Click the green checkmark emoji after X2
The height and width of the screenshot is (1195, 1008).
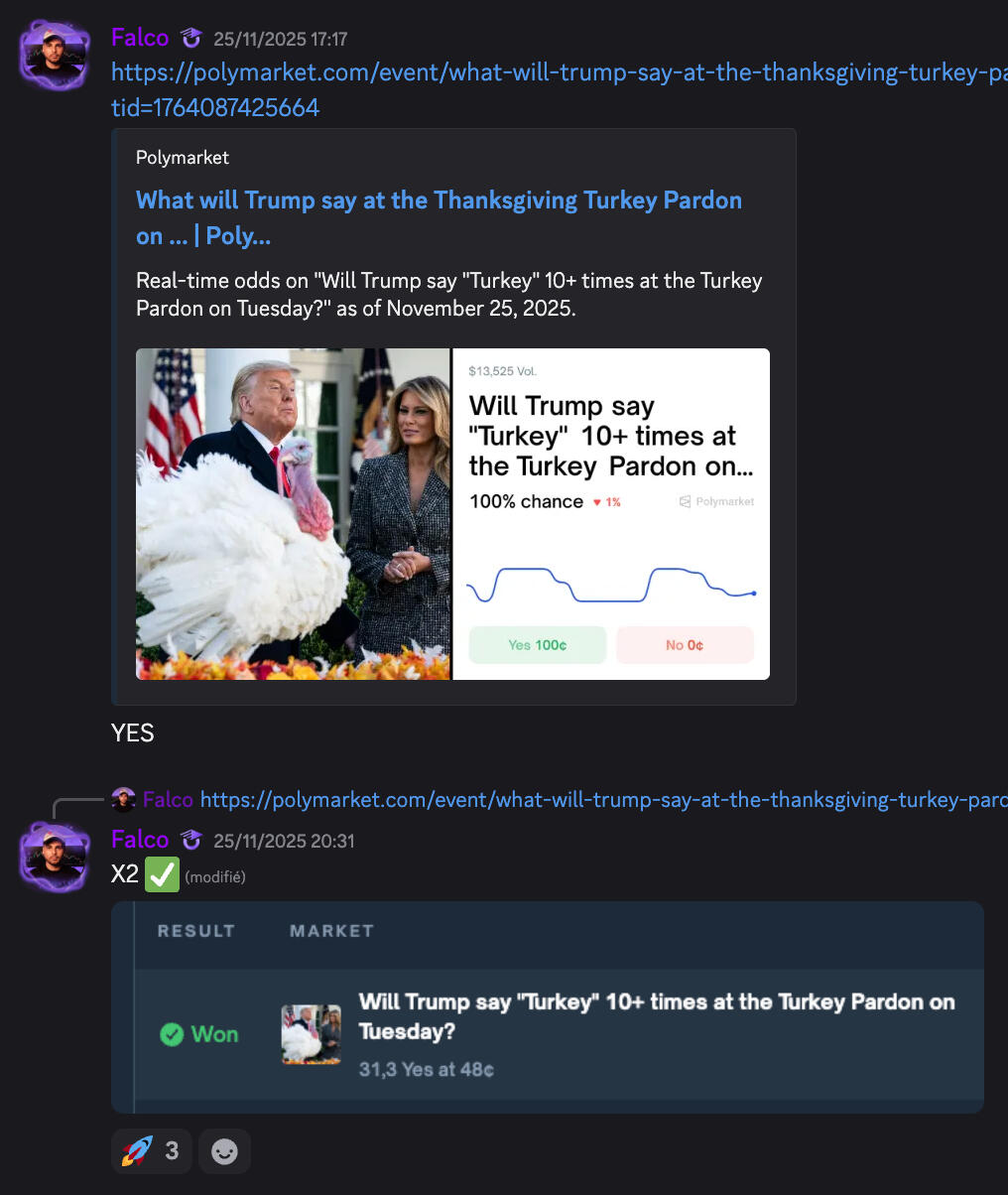(x=162, y=875)
